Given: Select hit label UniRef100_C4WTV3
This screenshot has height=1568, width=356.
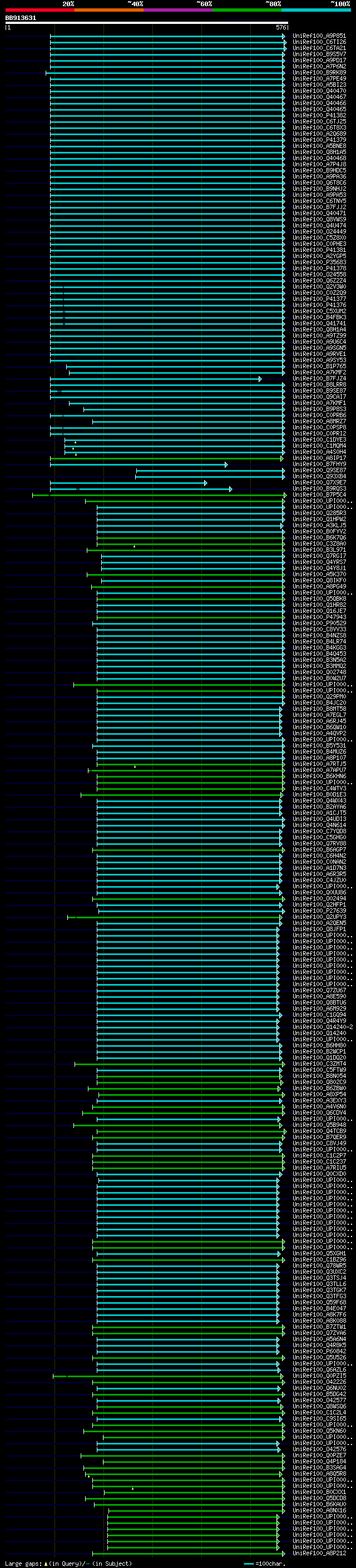Looking at the screenshot, I should click(x=319, y=788).
